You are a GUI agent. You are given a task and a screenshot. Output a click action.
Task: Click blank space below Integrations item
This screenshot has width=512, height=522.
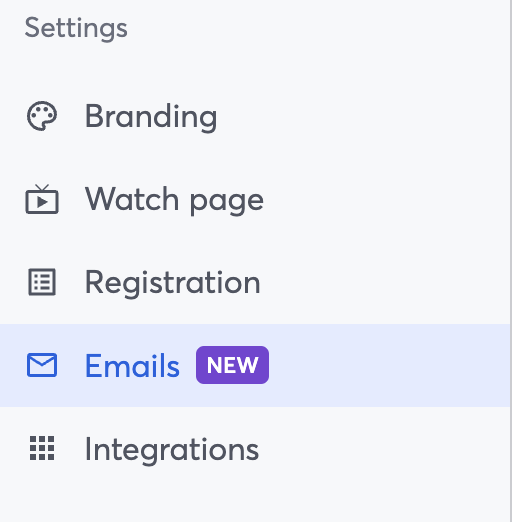pyautogui.click(x=255, y=505)
